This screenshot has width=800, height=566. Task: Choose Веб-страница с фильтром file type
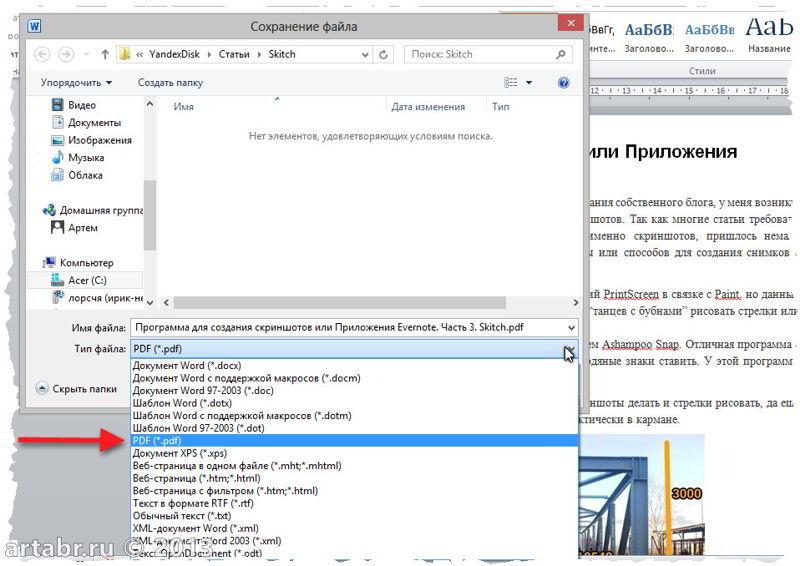pos(354,490)
